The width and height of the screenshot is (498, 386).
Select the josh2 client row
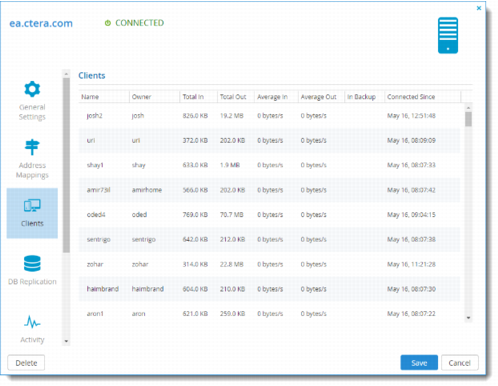pyautogui.click(x=269, y=116)
